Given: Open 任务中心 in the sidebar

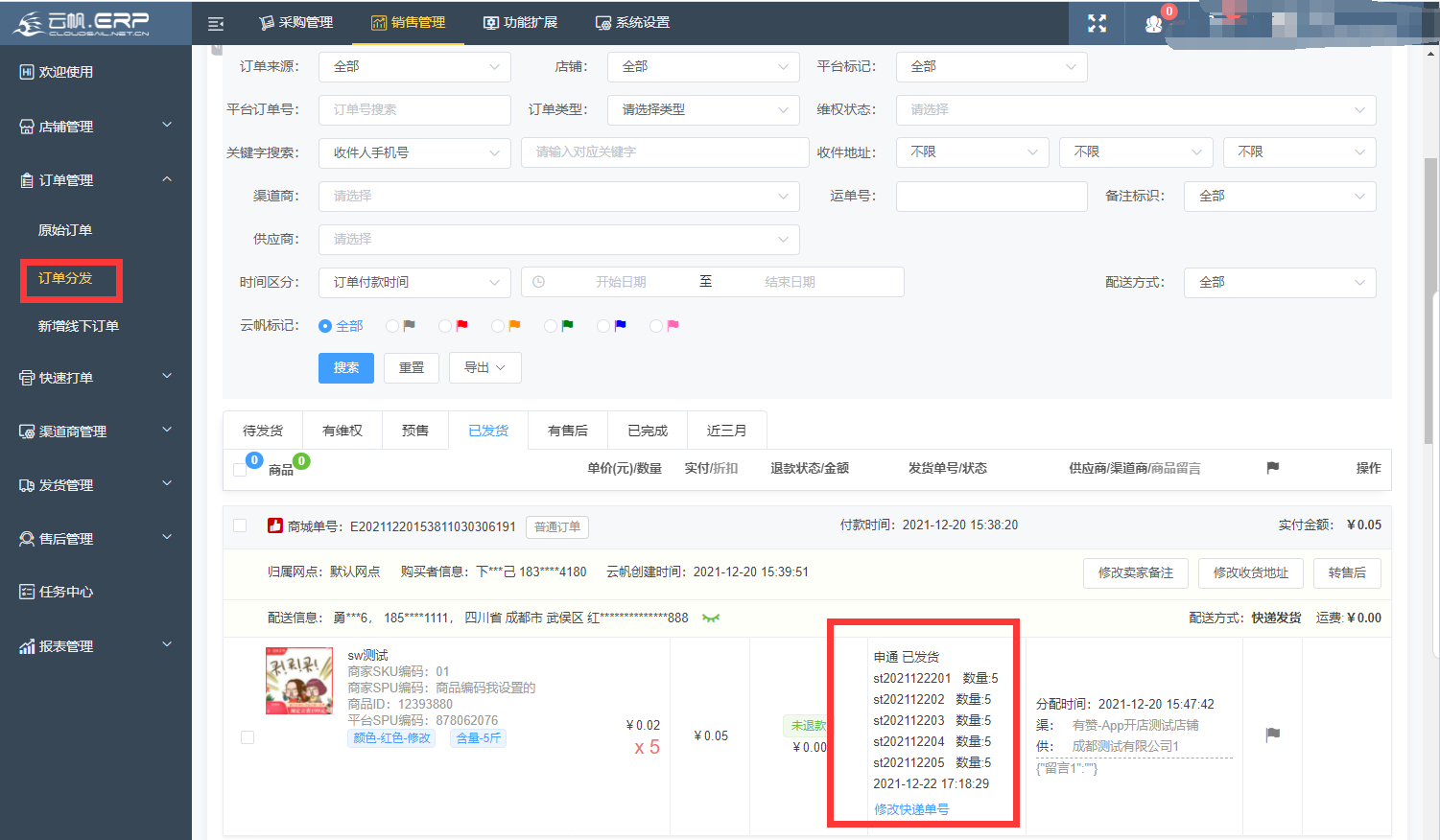Looking at the screenshot, I should [x=66, y=592].
